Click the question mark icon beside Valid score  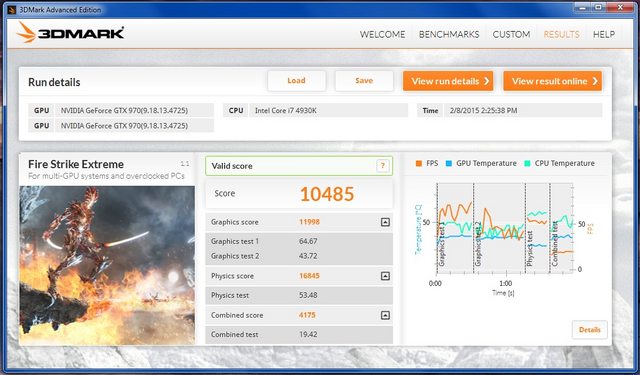(x=382, y=166)
